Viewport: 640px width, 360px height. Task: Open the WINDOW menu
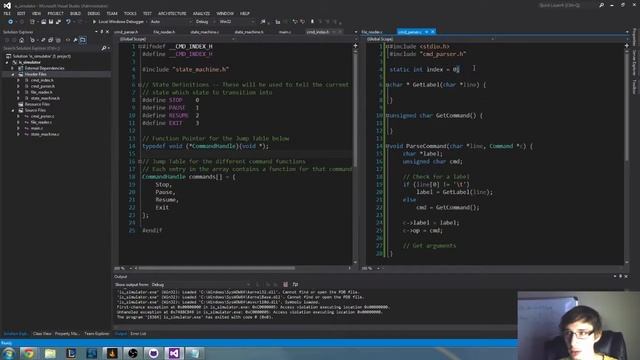pyautogui.click(x=225, y=13)
